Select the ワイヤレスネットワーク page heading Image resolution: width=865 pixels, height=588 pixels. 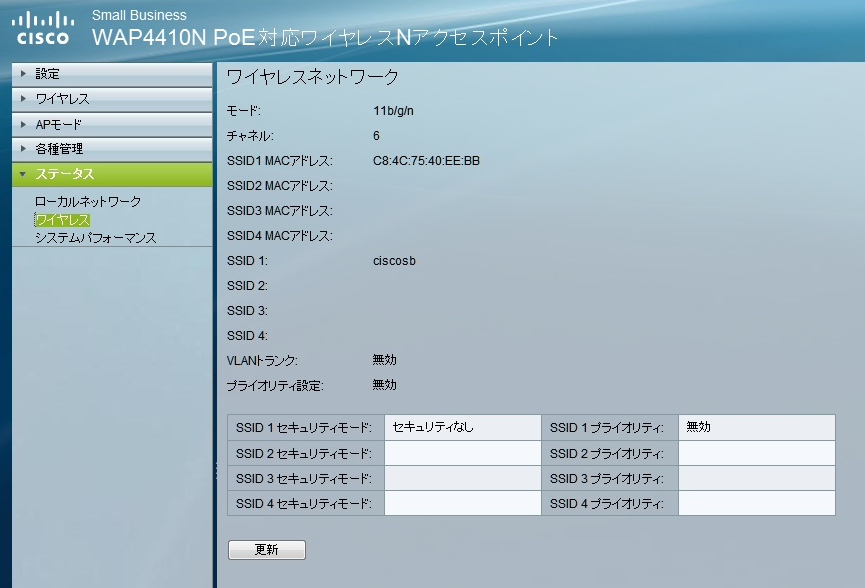click(312, 77)
